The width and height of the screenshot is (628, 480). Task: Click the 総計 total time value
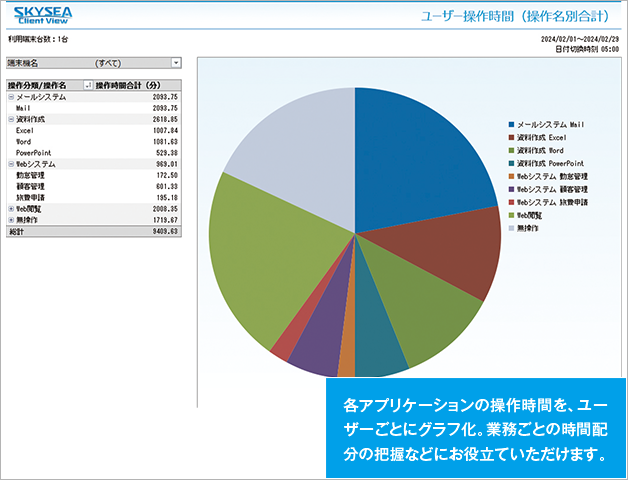tap(165, 232)
